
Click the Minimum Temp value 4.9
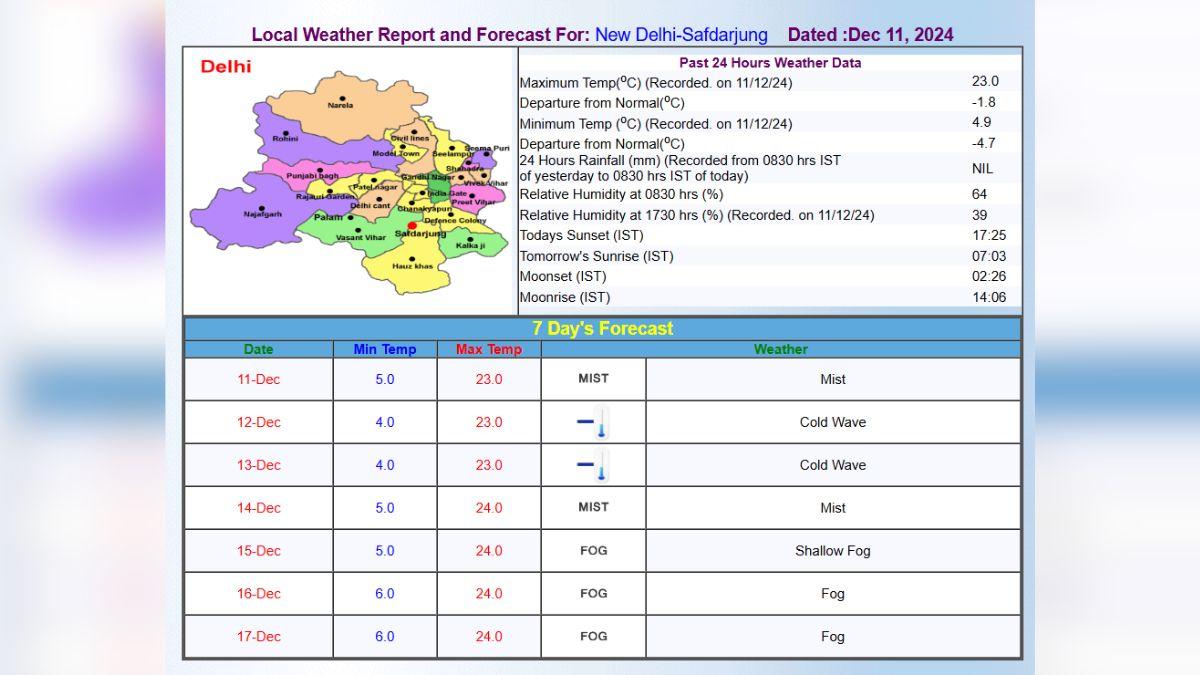click(981, 123)
